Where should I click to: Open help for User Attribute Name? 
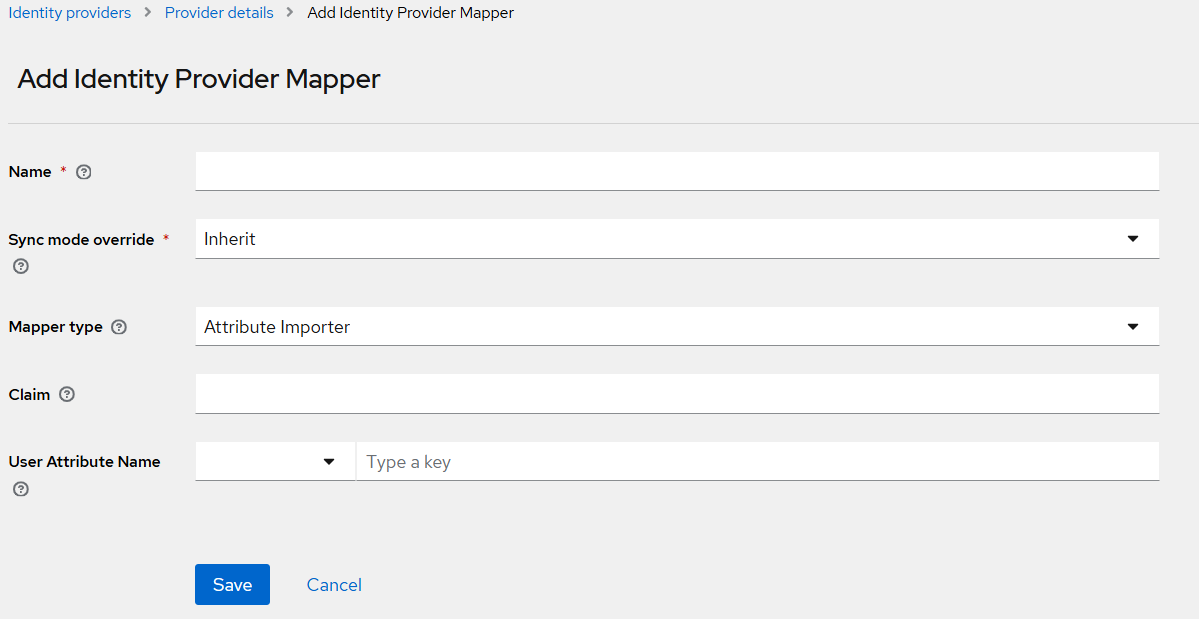[x=20, y=489]
